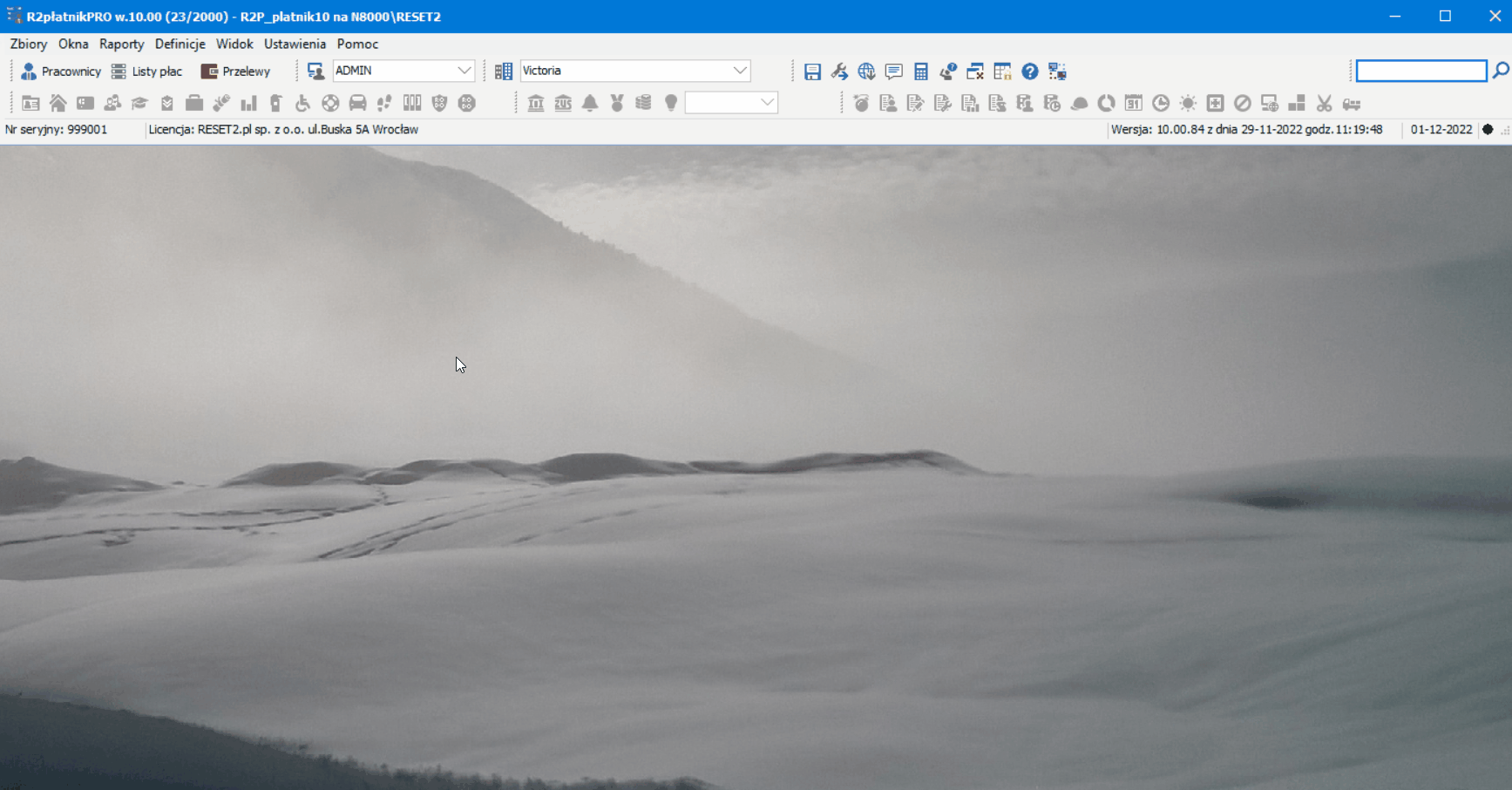Click the black dot status indicator
The image size is (1512, 790).
[1488, 129]
